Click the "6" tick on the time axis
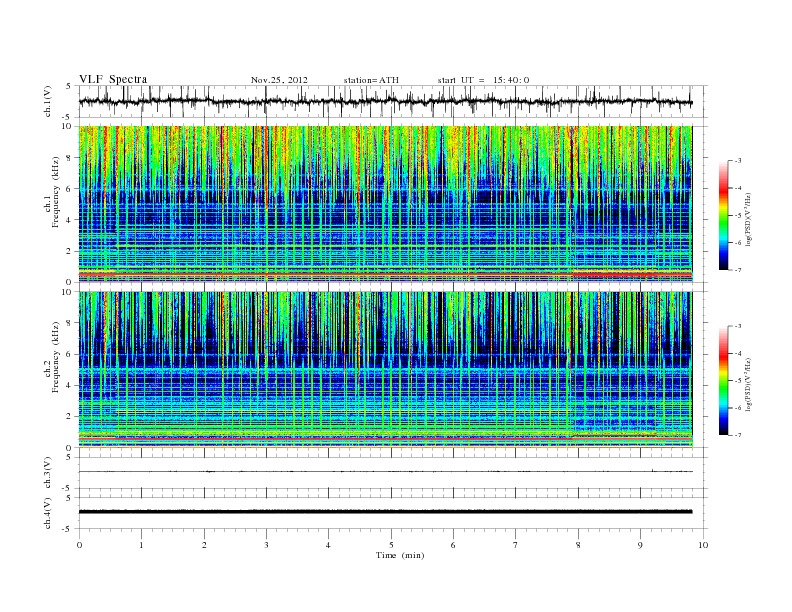The height and width of the screenshot is (612, 792). (x=453, y=545)
